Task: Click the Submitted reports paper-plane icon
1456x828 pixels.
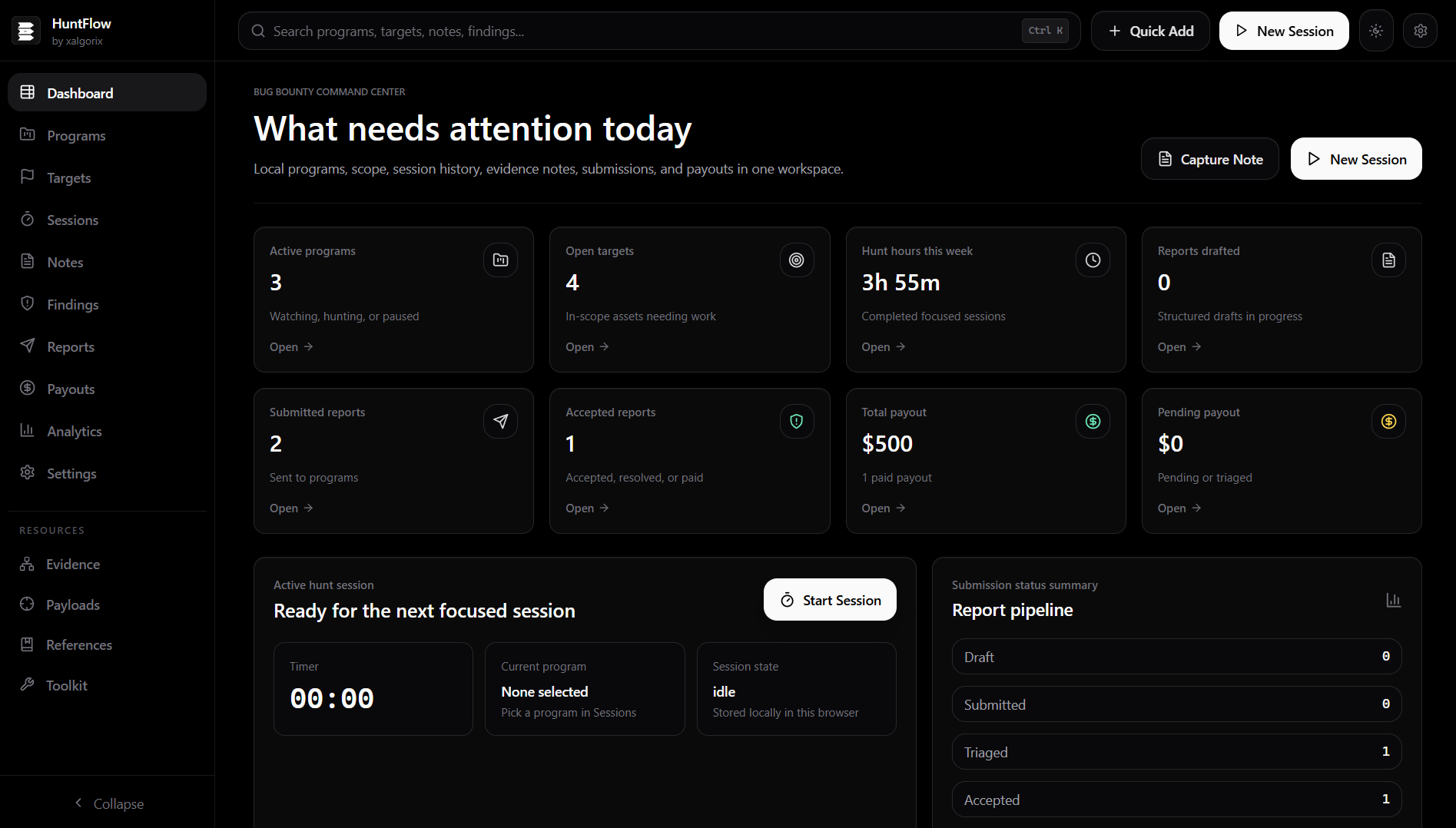Action: tap(500, 422)
